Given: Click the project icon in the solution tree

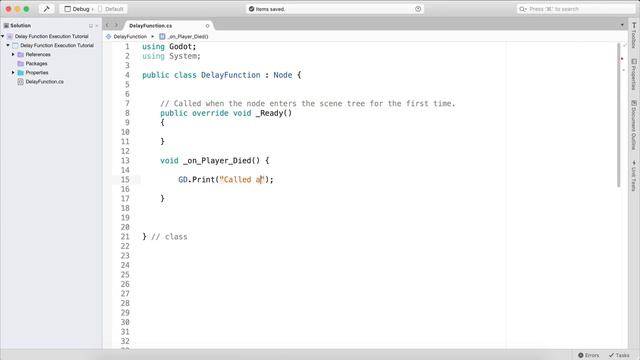Looking at the screenshot, I should coord(16,45).
